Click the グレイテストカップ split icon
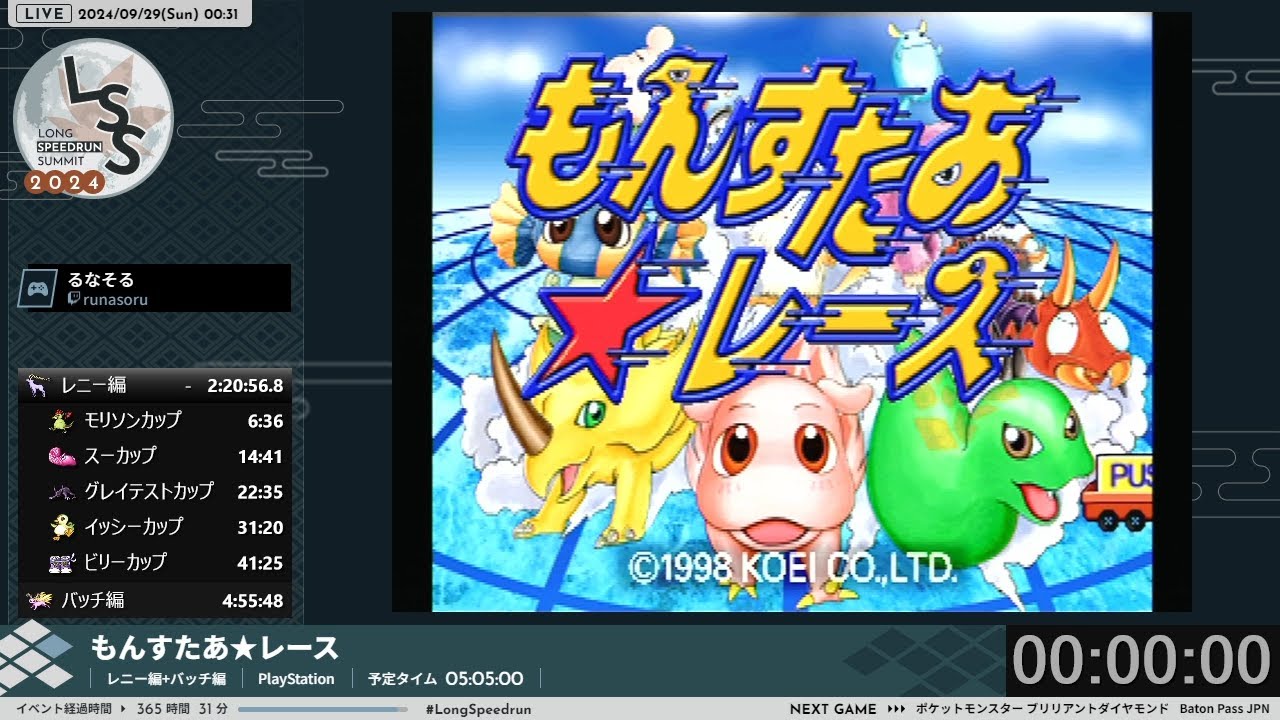Screen dimensions: 1280x720 click(62, 492)
